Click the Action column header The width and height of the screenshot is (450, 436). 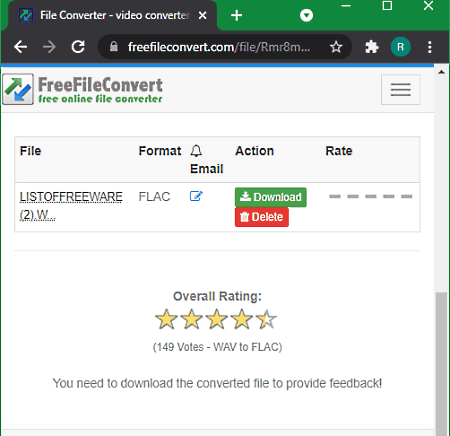click(255, 151)
